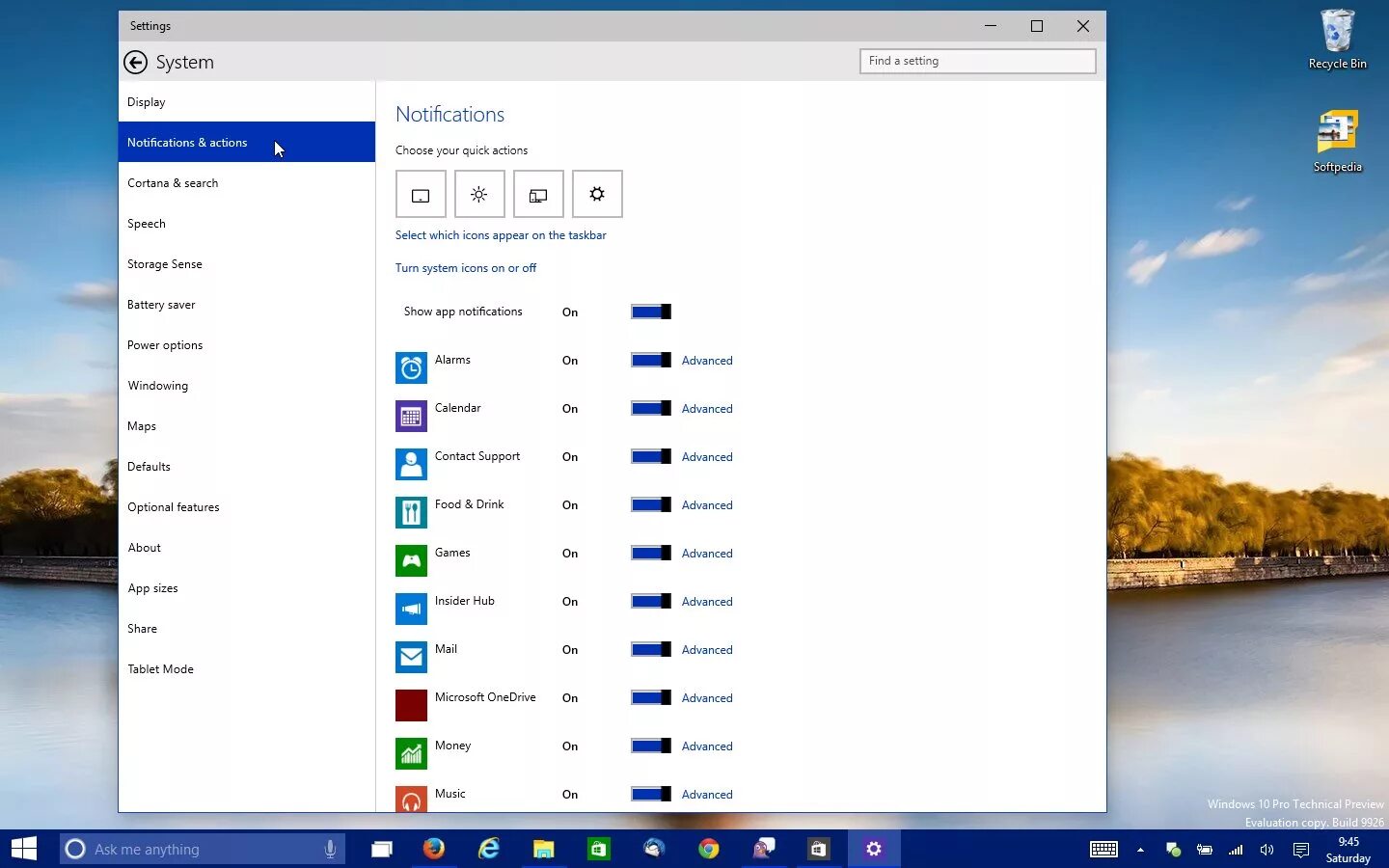Select the brightness quick action tile

479,194
